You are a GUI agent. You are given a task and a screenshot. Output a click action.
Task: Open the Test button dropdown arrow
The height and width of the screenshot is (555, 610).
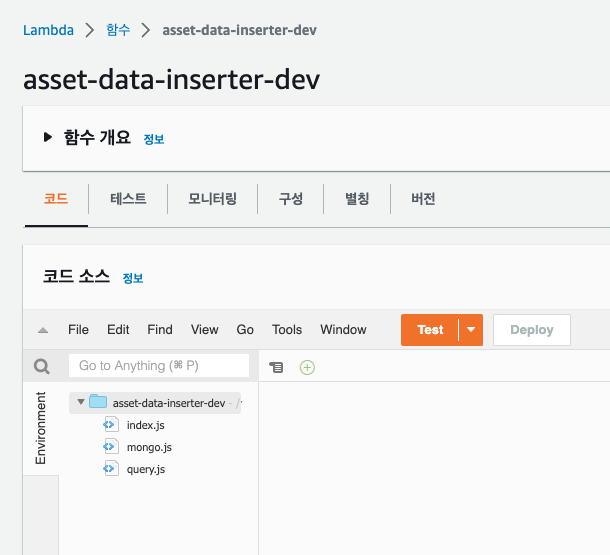[470, 330]
